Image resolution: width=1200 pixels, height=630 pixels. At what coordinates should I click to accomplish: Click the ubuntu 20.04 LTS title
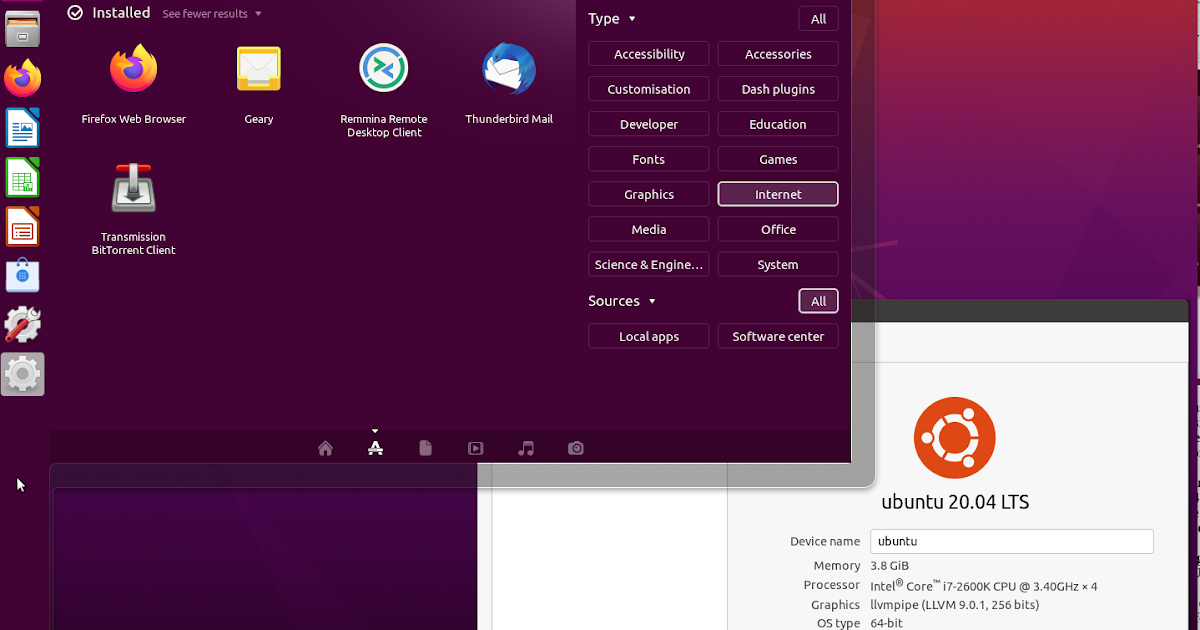[x=955, y=502]
